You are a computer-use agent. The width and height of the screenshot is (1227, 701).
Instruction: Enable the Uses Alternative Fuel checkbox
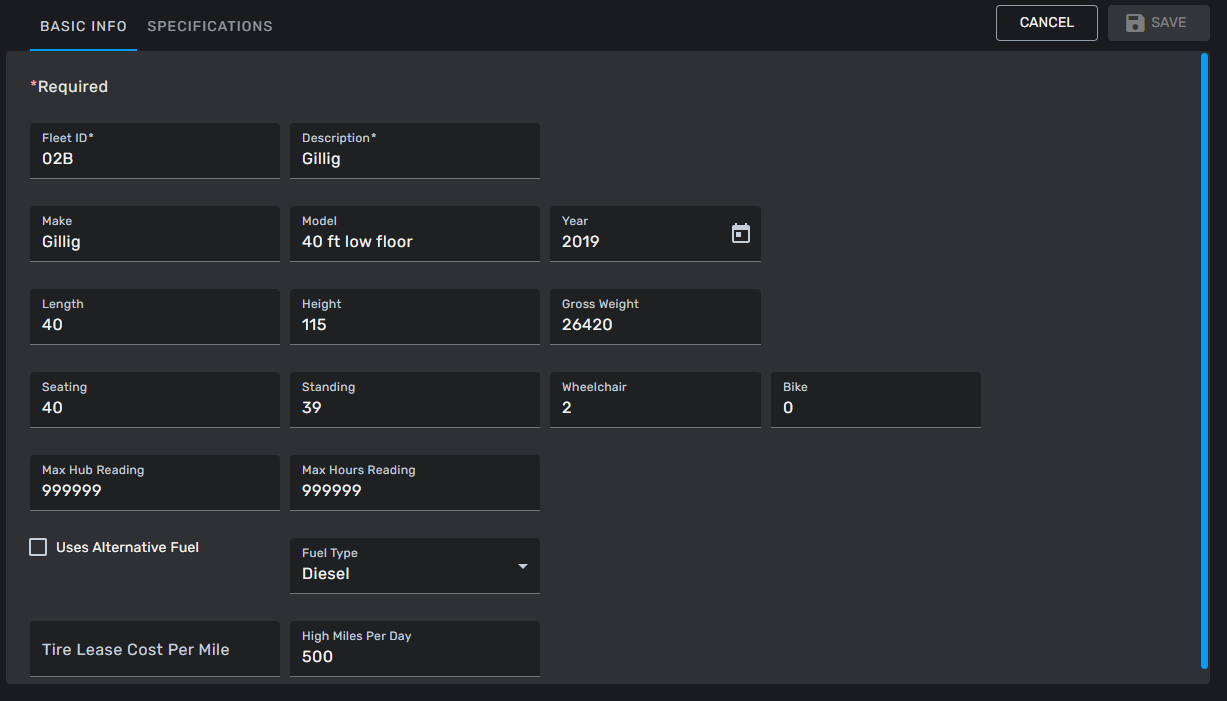[x=38, y=547]
